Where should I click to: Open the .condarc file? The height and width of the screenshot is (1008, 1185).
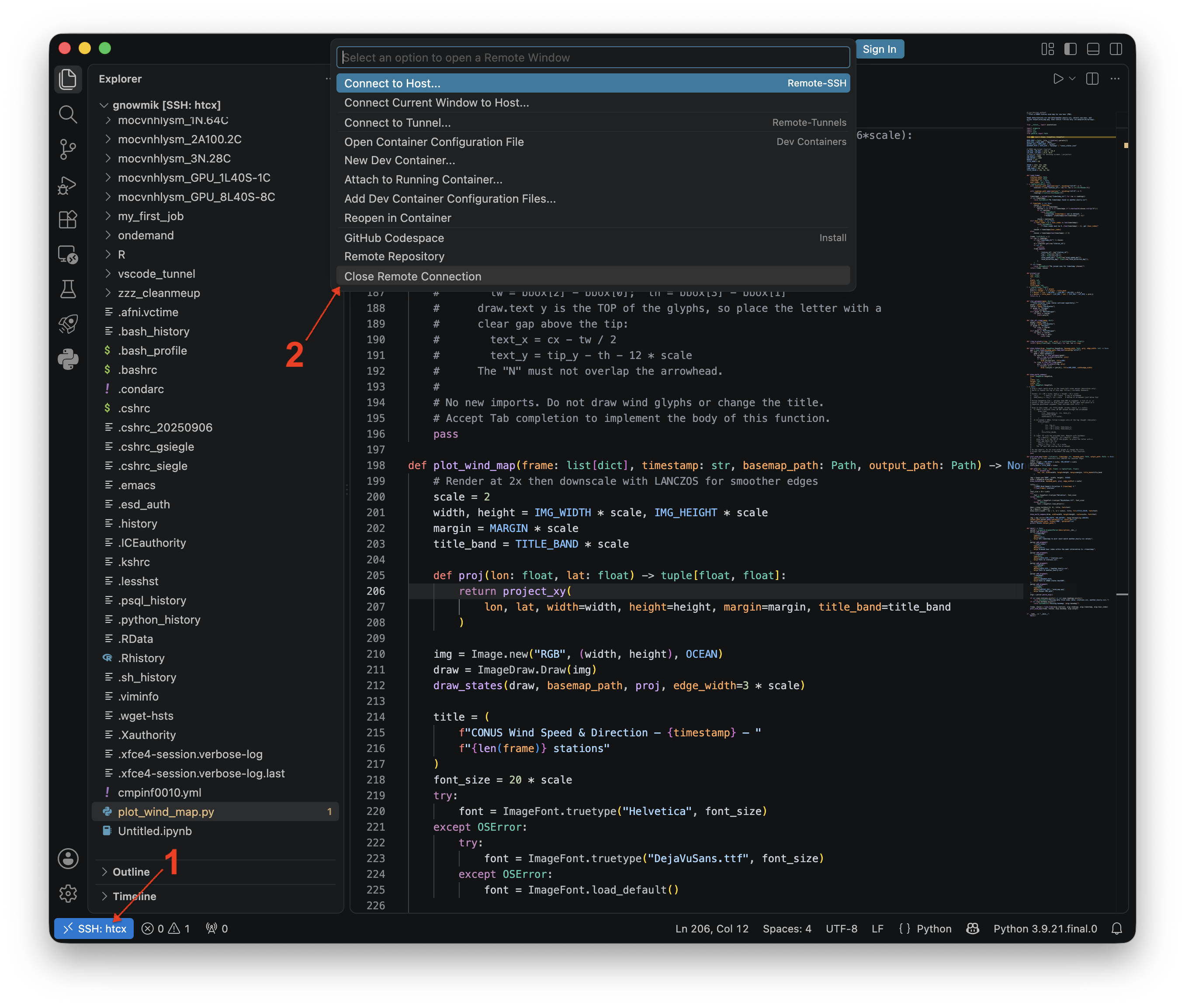coord(215,389)
